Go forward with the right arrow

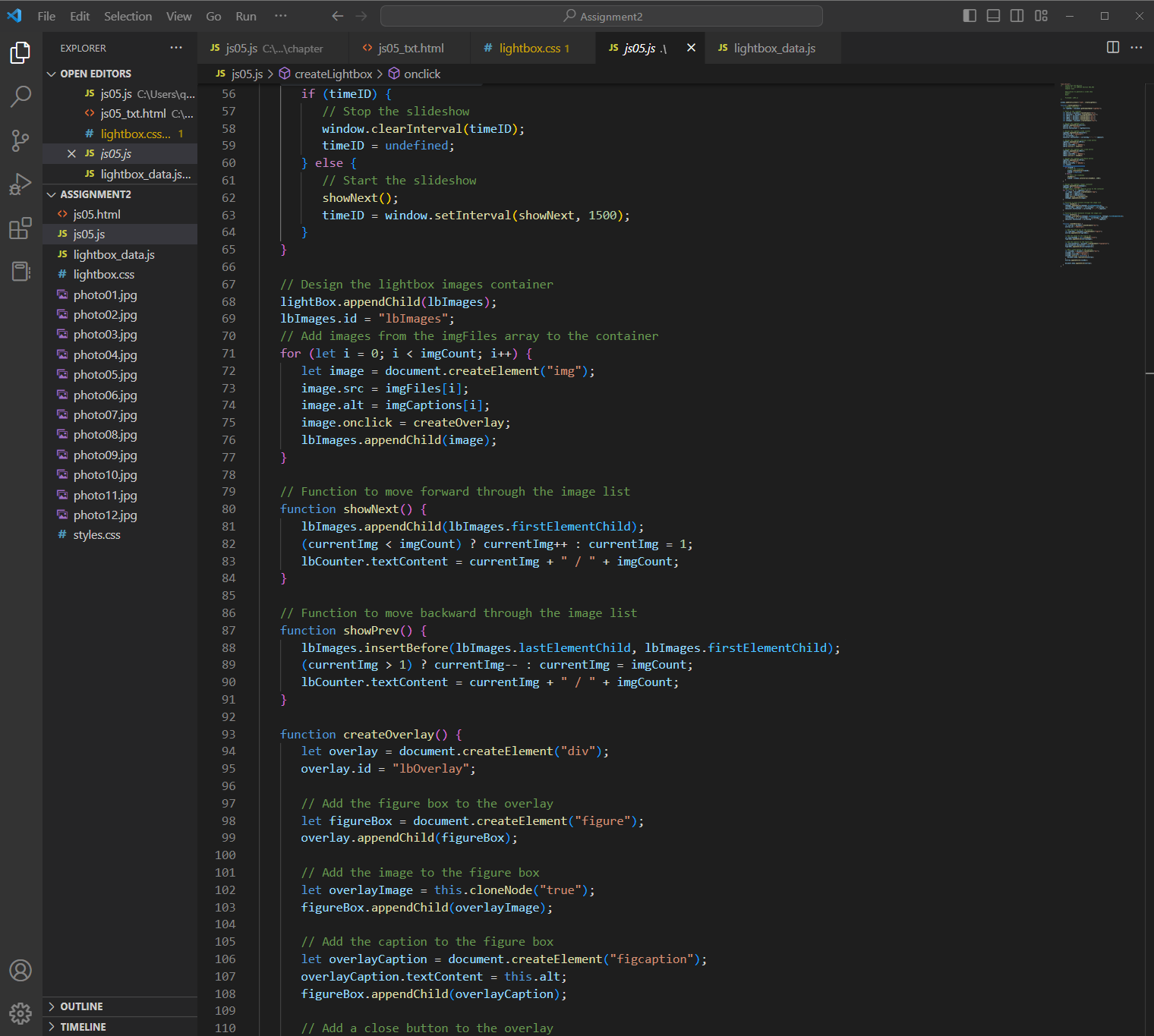(361, 16)
